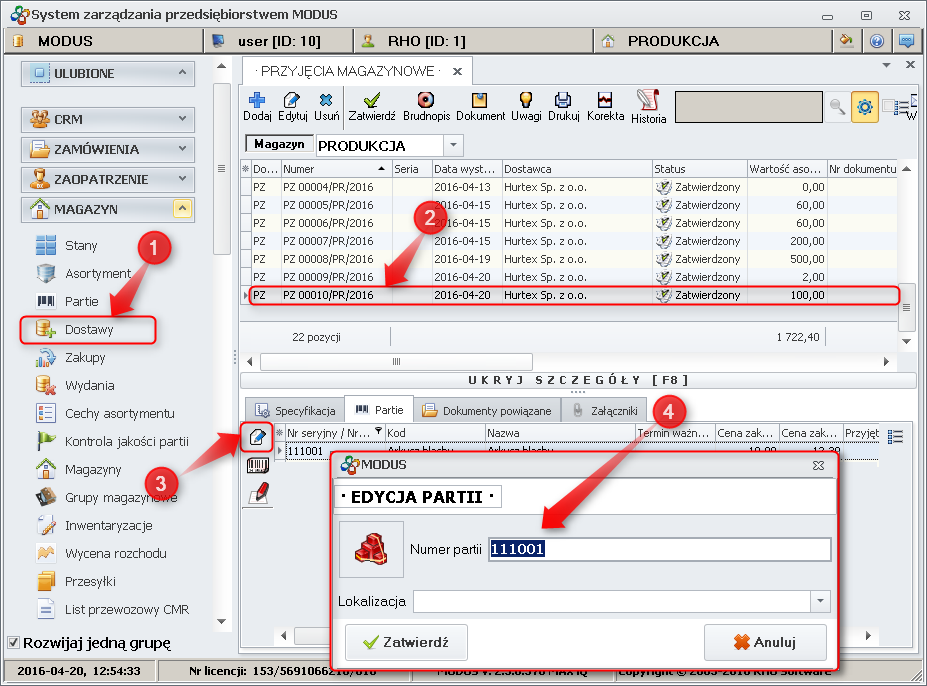Close the EDYCJA PARTII MODUS dialog
Image resolution: width=927 pixels, height=686 pixels.
(x=818, y=466)
